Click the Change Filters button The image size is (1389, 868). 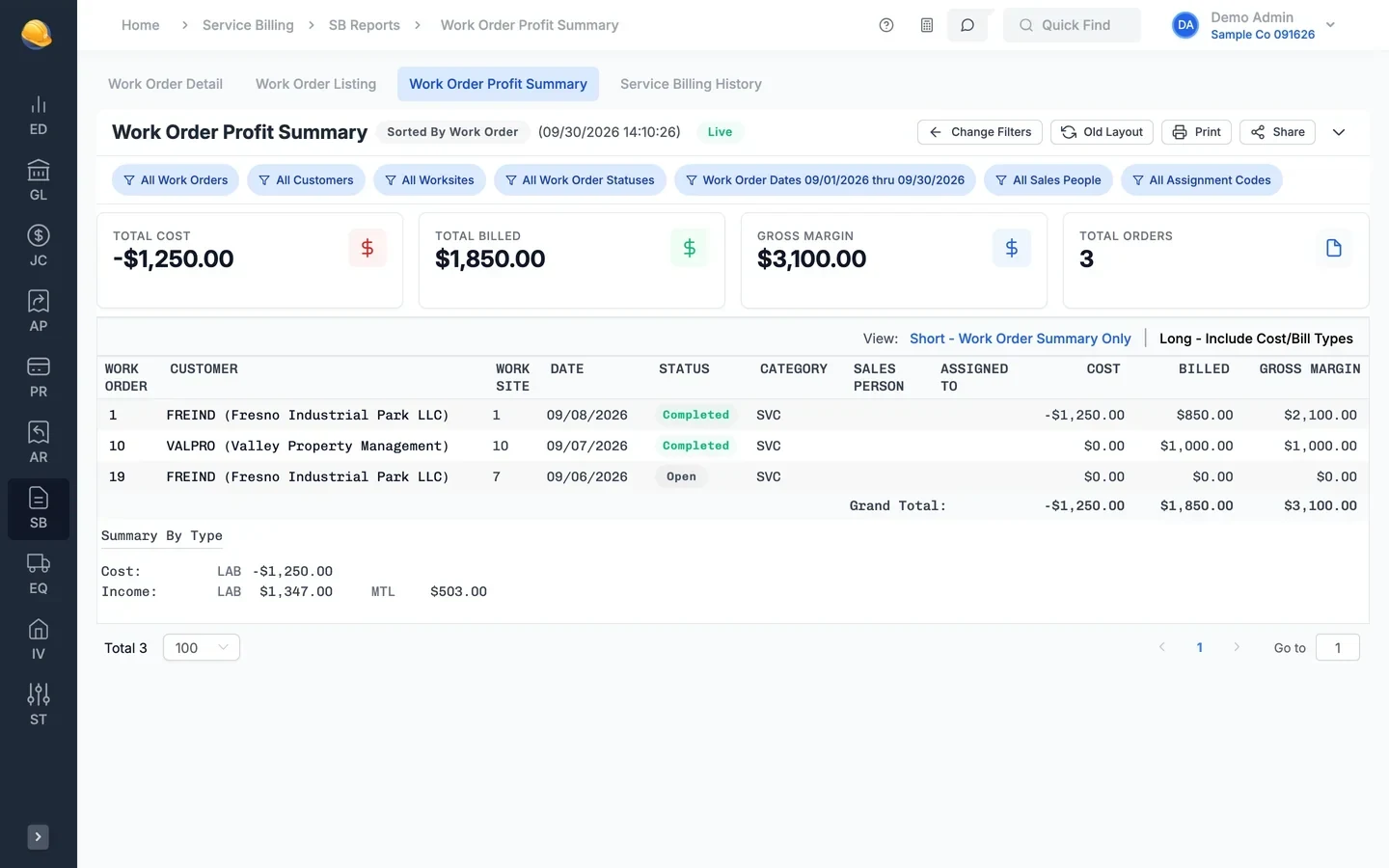pyautogui.click(x=980, y=132)
